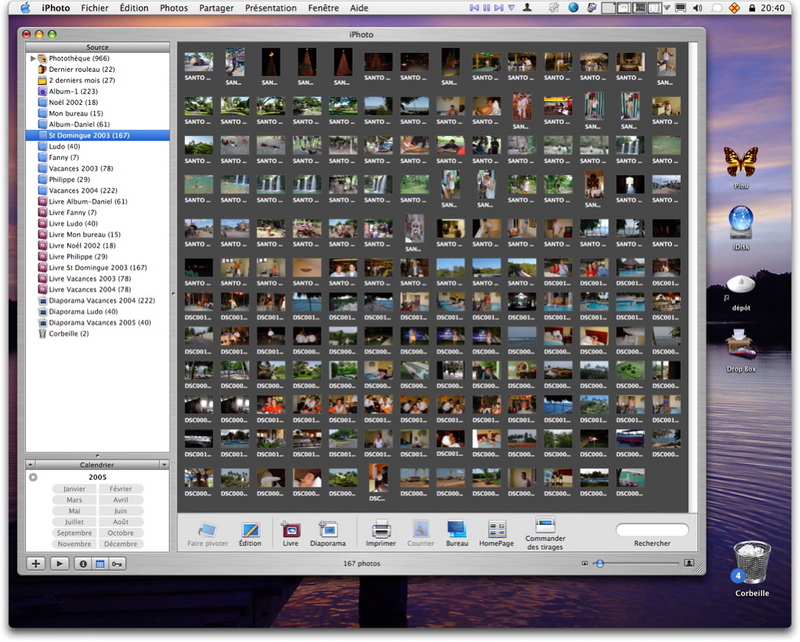Select Livre St Domingue 2003 (167)
The image size is (800, 642).
[97, 267]
